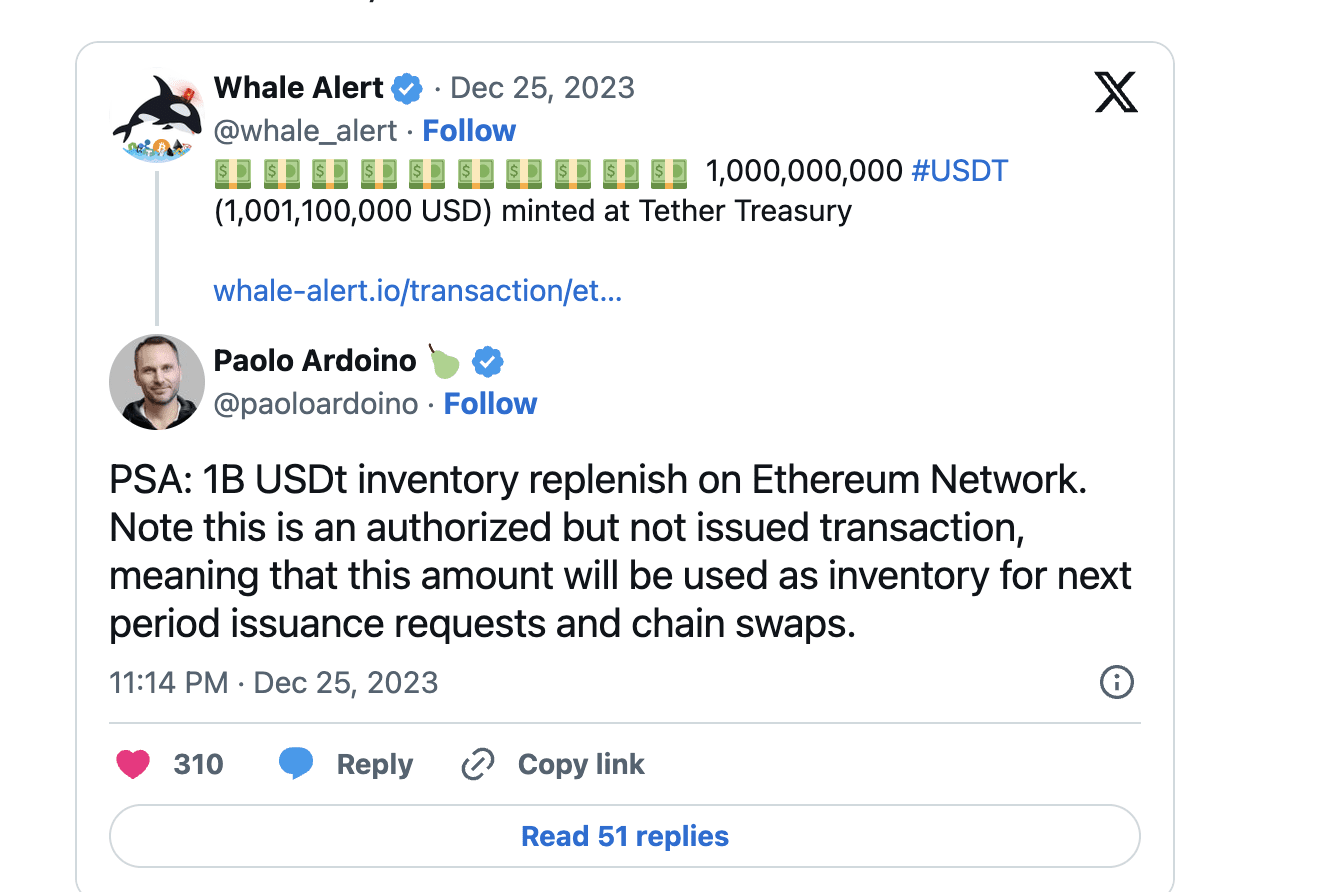Click the Copy link chain icon
Screen dimensions: 1318x892
coord(477,763)
